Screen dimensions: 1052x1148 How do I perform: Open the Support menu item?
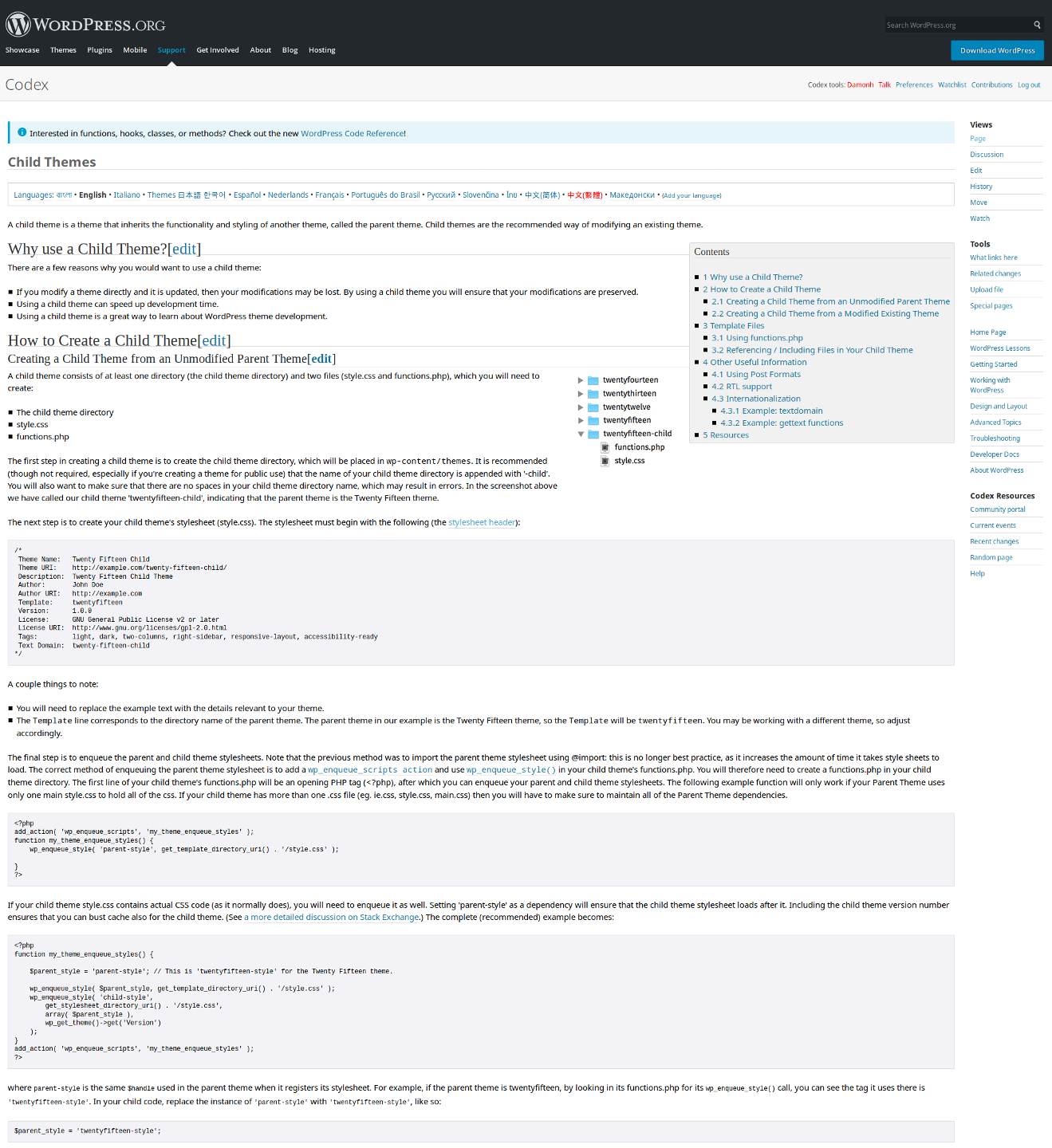(x=171, y=50)
